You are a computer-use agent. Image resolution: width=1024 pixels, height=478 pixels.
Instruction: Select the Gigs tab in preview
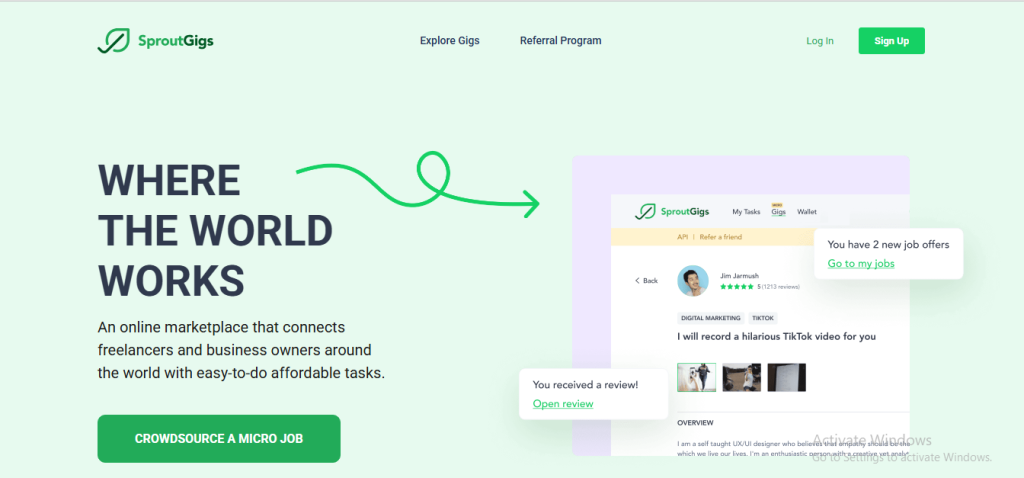(x=778, y=212)
